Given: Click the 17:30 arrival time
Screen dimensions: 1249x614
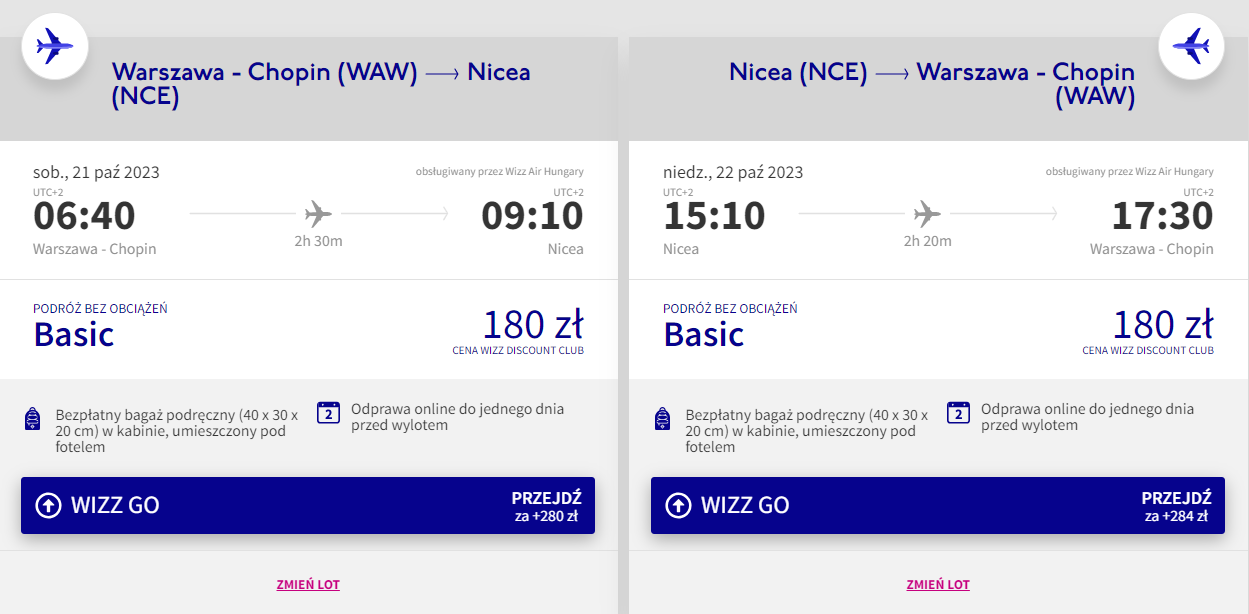Looking at the screenshot, I should 1162,216.
